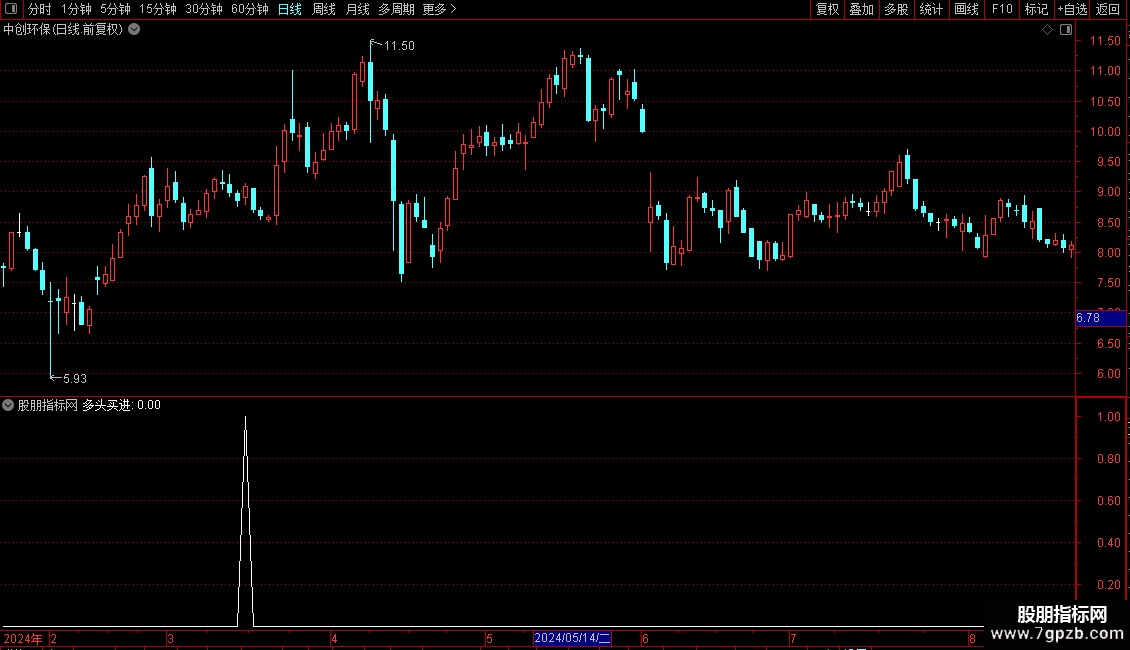1130x650 pixels.
Task: Click month 3 label on time axis
Action: point(170,638)
